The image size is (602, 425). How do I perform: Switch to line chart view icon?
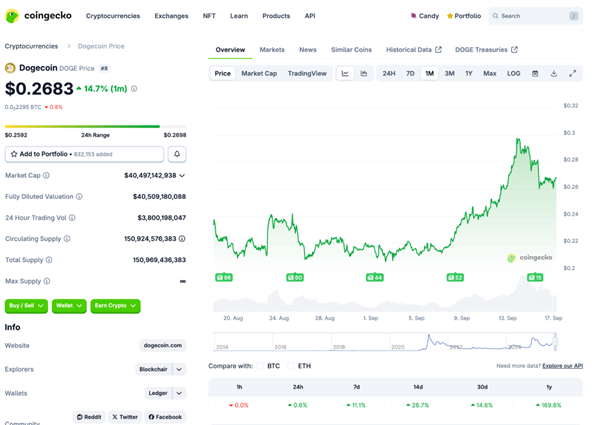pos(345,73)
